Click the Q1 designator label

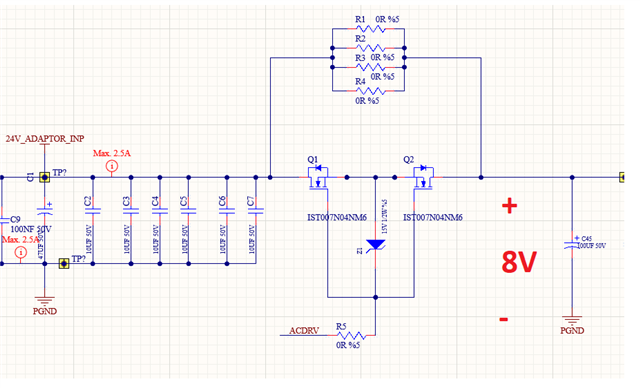(x=312, y=160)
